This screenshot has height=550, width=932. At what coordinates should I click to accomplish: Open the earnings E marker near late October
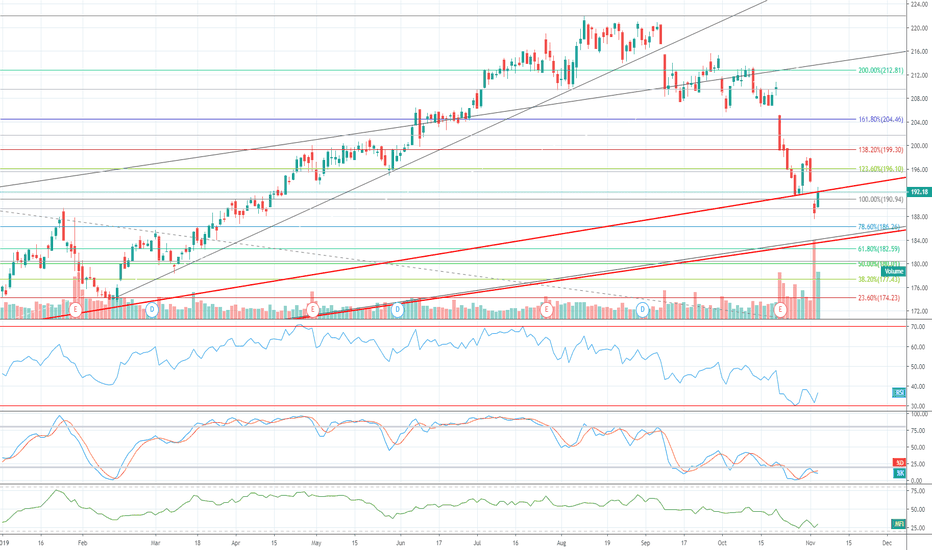(x=780, y=310)
